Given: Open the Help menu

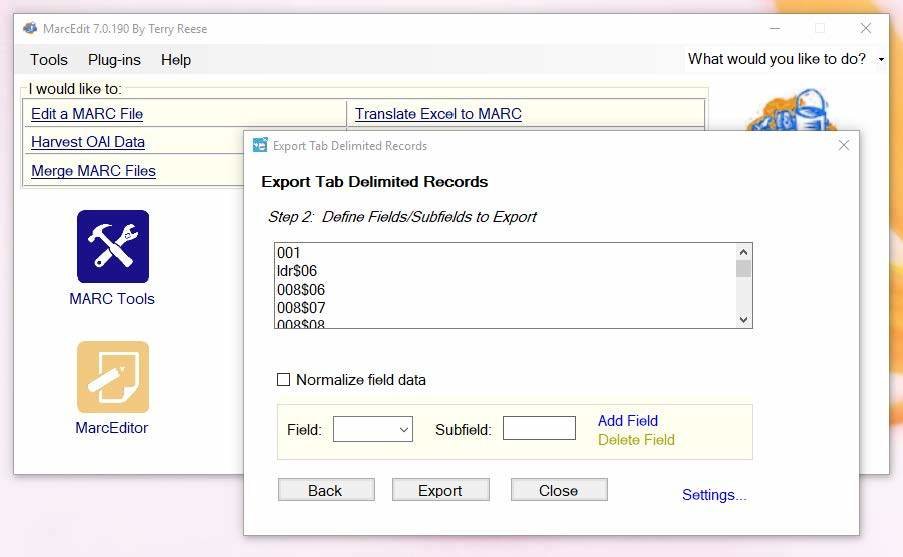Looking at the screenshot, I should [176, 60].
